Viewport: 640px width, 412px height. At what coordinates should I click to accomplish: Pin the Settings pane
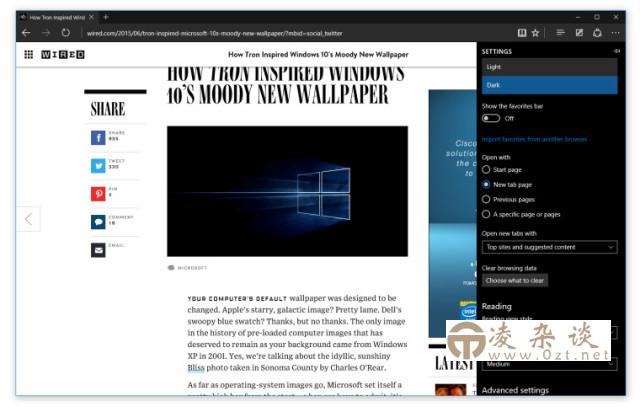617,51
